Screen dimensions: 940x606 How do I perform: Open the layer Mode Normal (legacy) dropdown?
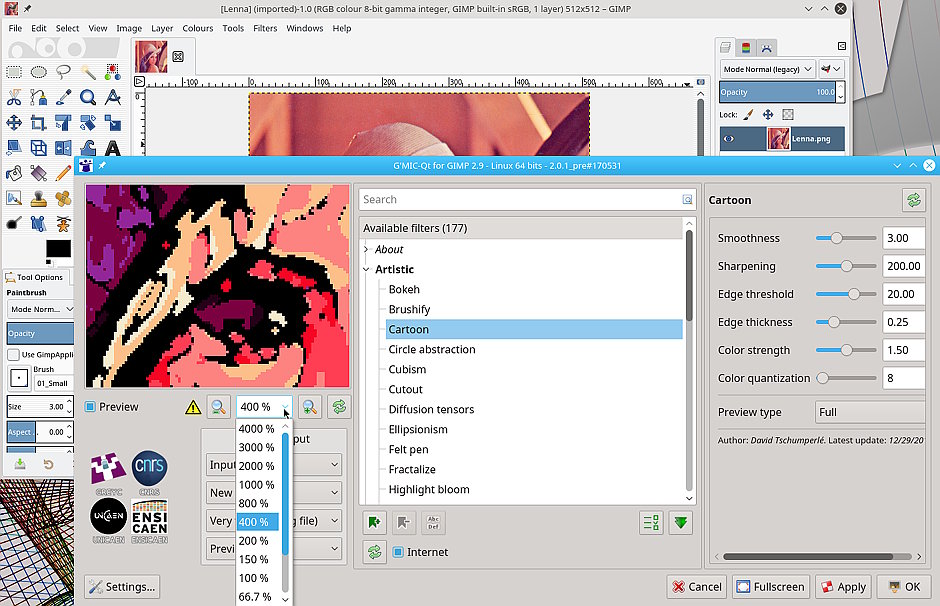point(767,69)
